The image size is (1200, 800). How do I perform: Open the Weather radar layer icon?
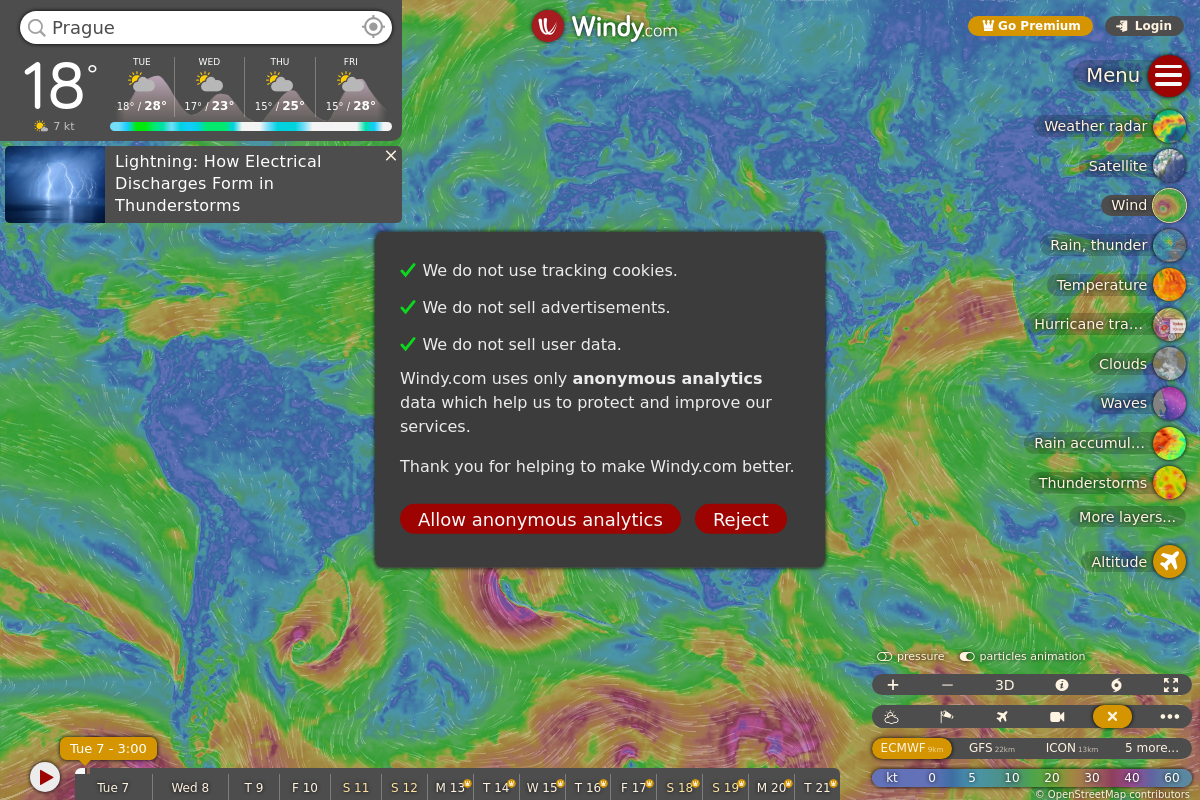(1169, 126)
